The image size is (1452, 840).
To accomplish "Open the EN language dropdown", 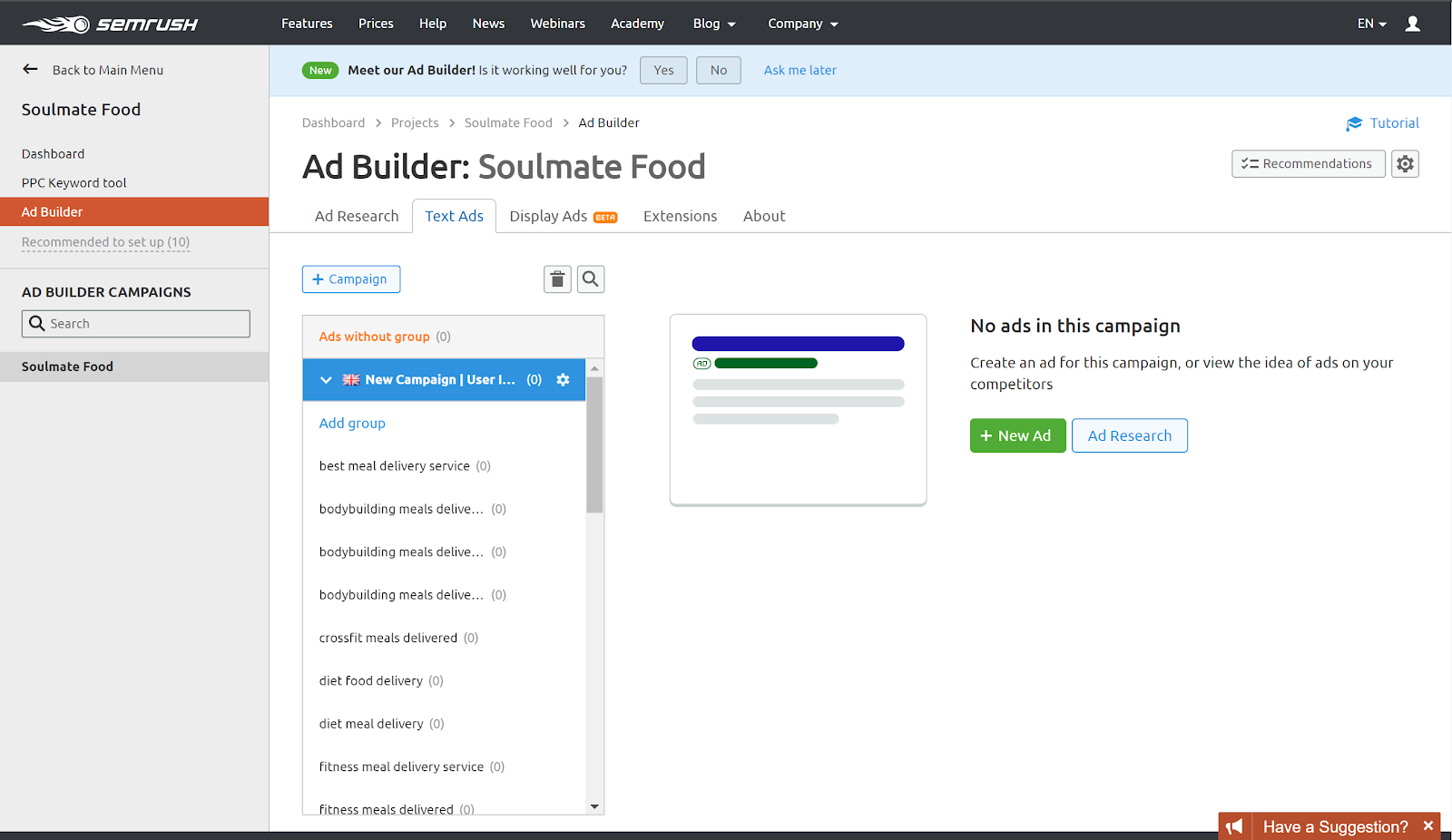I will pyautogui.click(x=1371, y=24).
